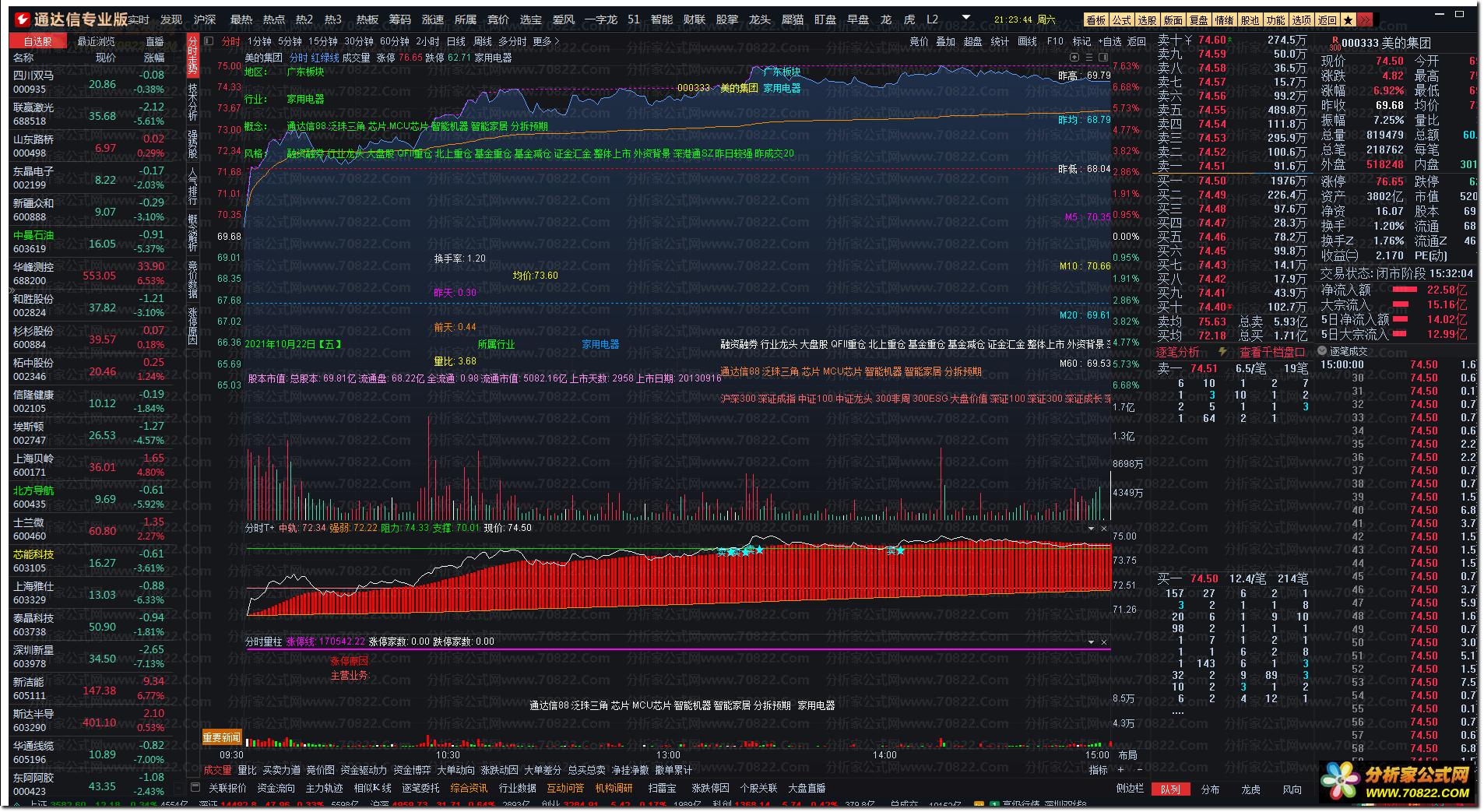The image size is (1484, 812).
Task: Toggle the 红绿线 chart option
Action: coord(325,58)
